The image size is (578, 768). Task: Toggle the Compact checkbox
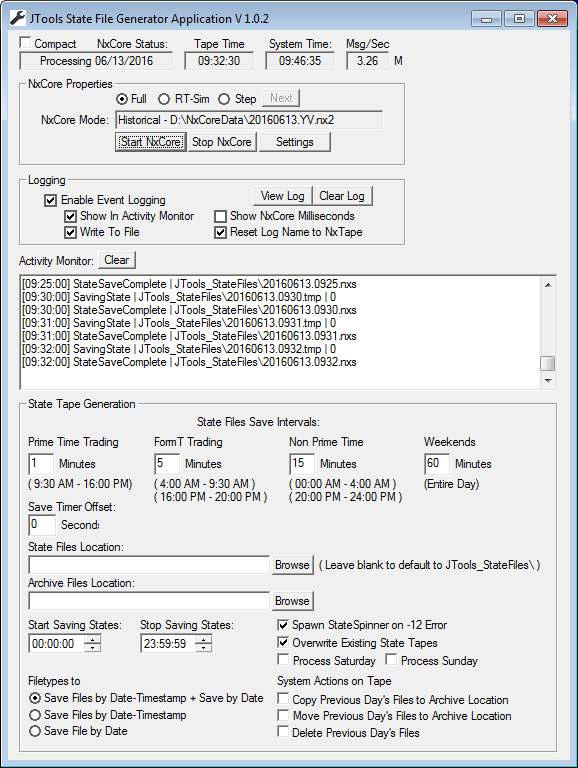pos(25,43)
